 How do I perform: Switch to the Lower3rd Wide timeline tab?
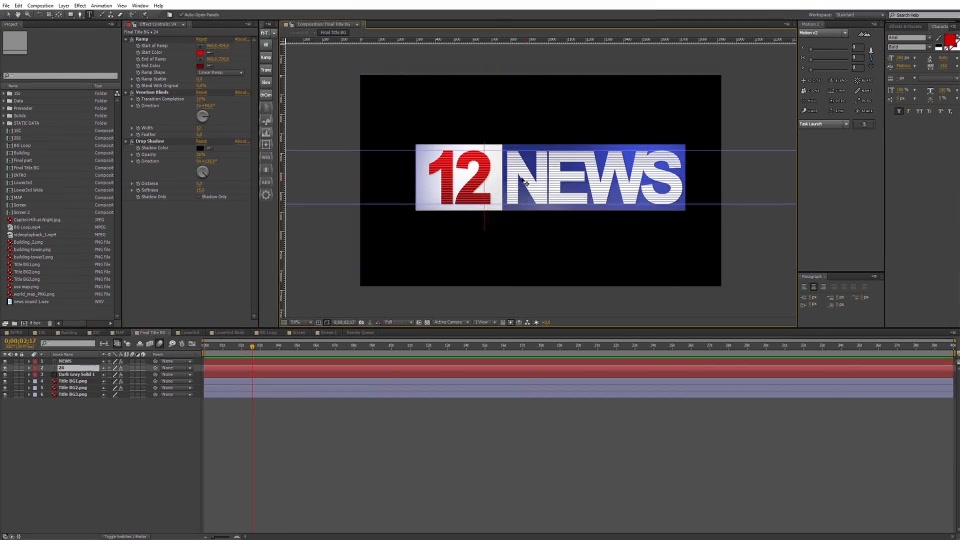tap(229, 333)
